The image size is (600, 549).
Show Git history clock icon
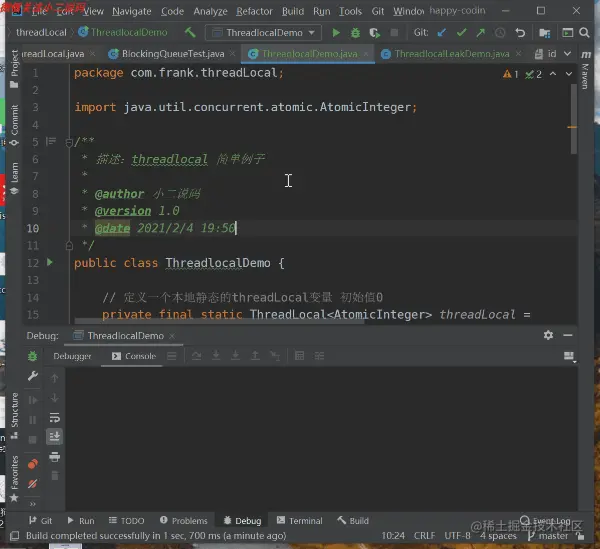(500, 33)
